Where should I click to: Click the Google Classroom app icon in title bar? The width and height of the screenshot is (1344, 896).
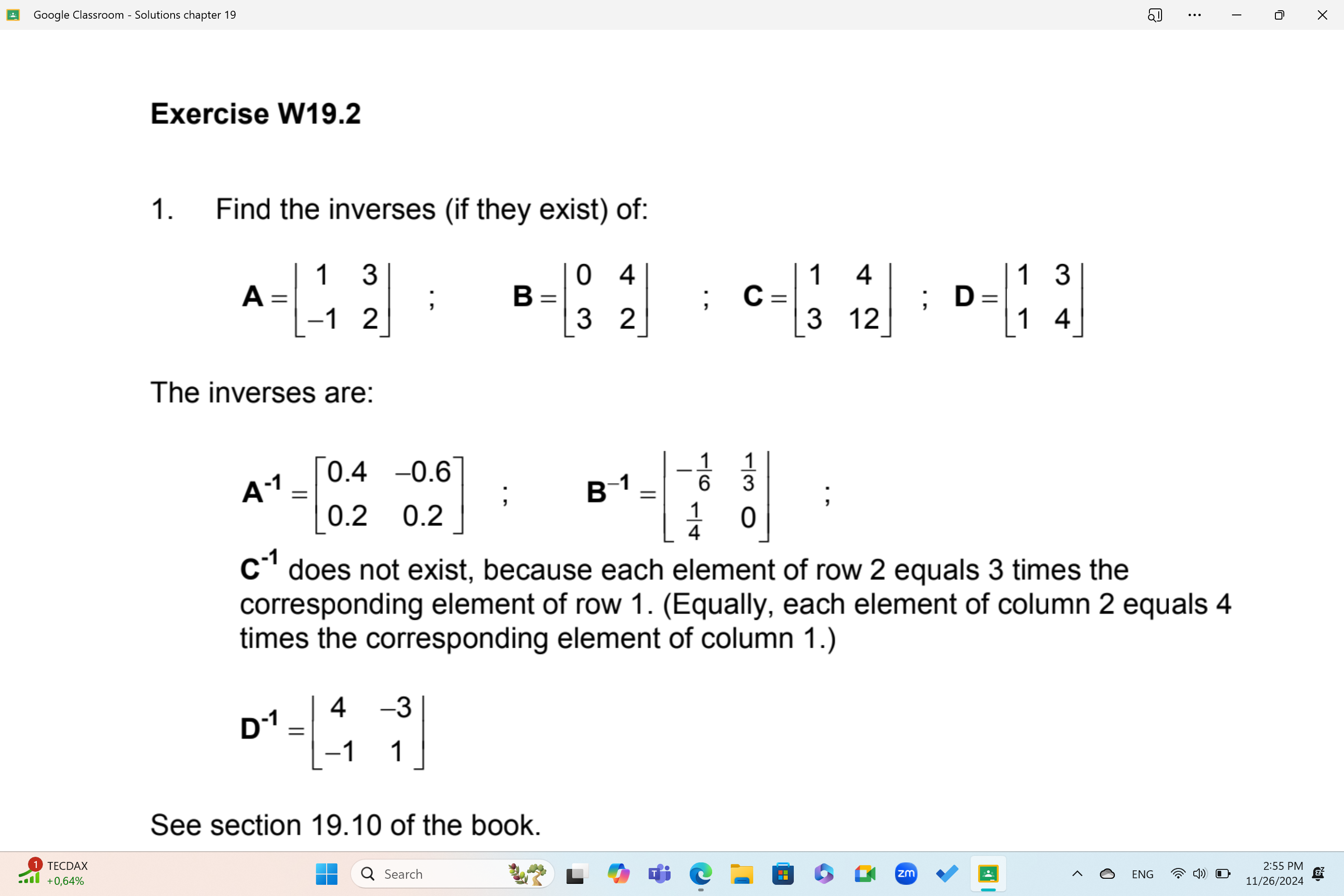13,15
